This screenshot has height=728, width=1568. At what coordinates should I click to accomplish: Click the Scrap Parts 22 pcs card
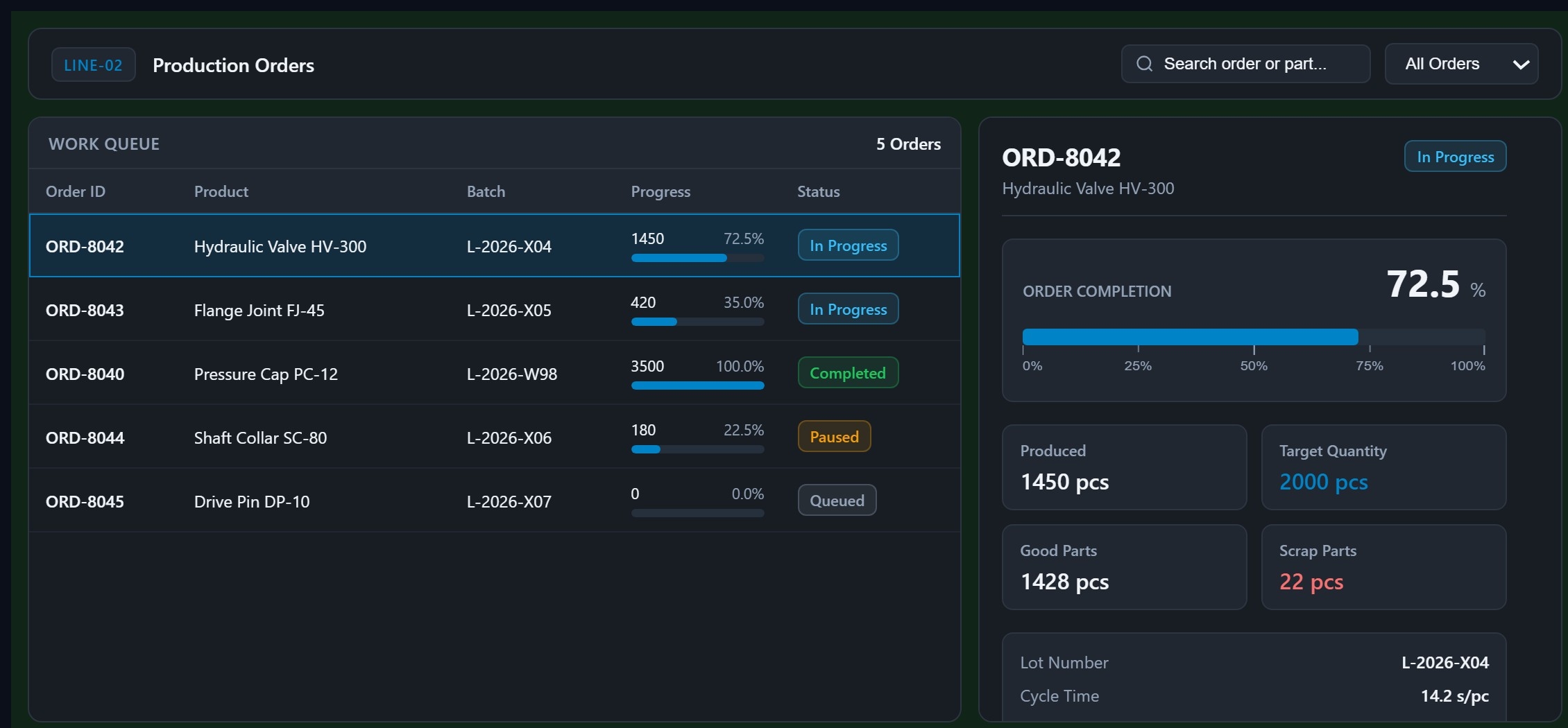tap(1383, 567)
